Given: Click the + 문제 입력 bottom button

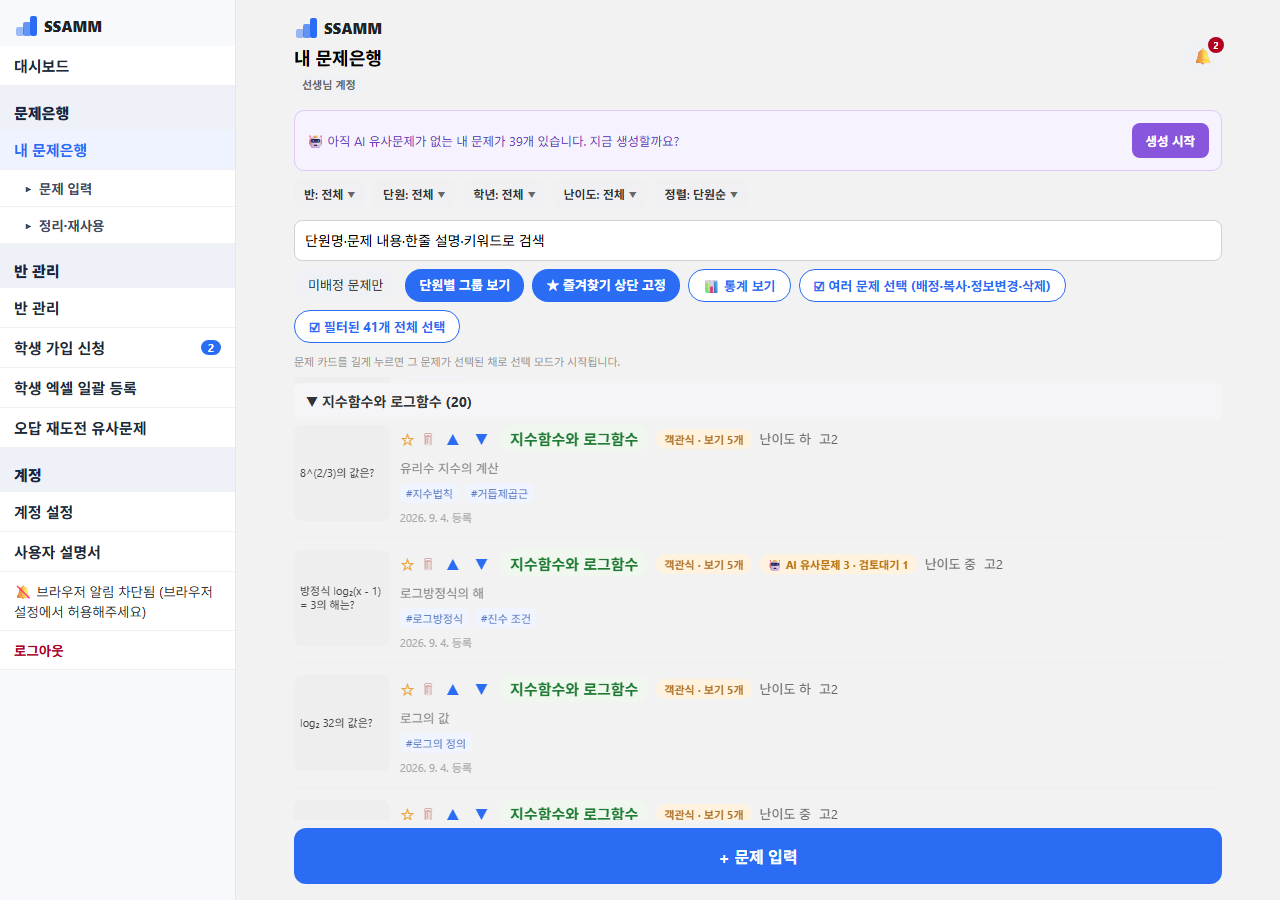Looking at the screenshot, I should 758,856.
